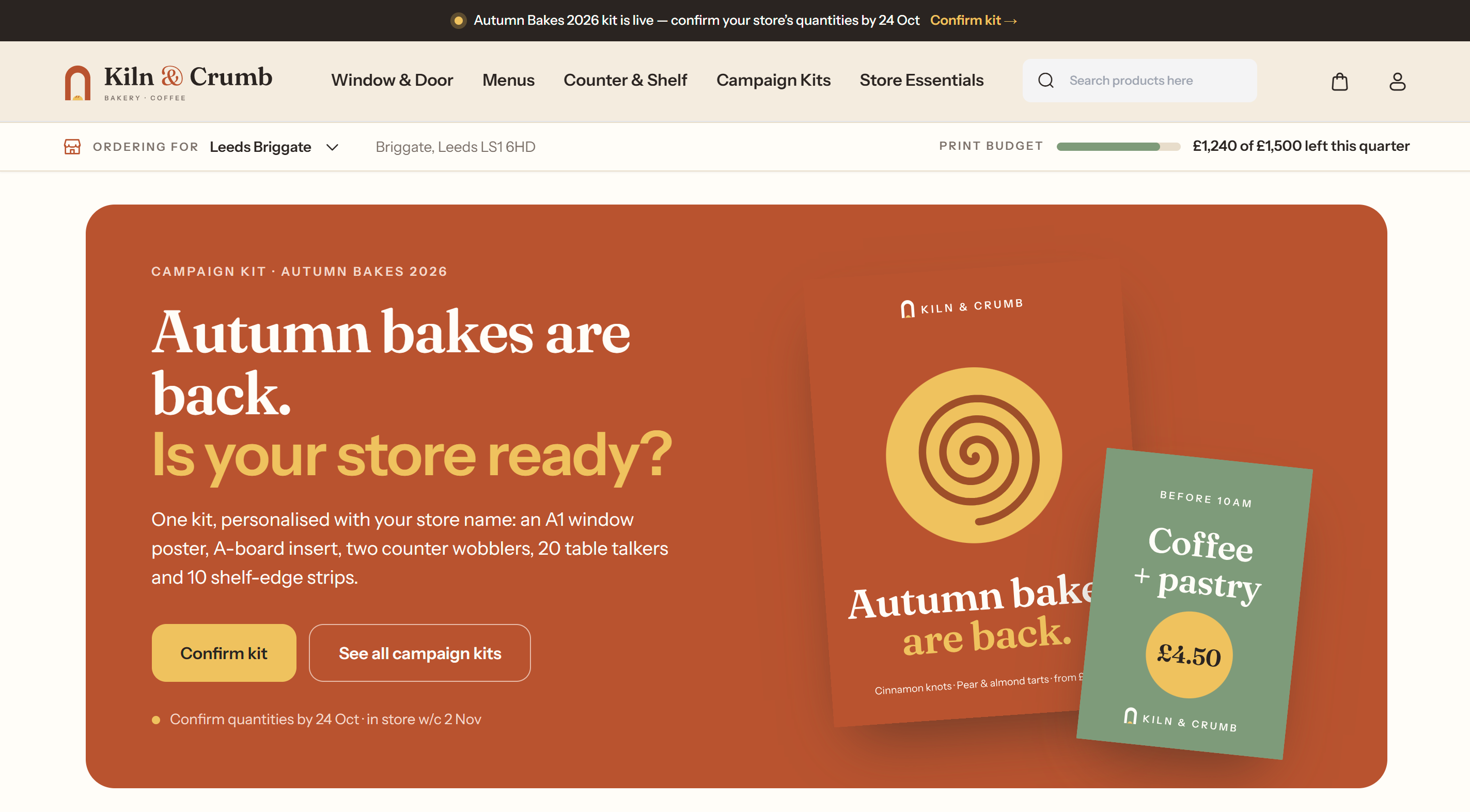
Task: Open the Campaign Kits menu
Action: 773,80
